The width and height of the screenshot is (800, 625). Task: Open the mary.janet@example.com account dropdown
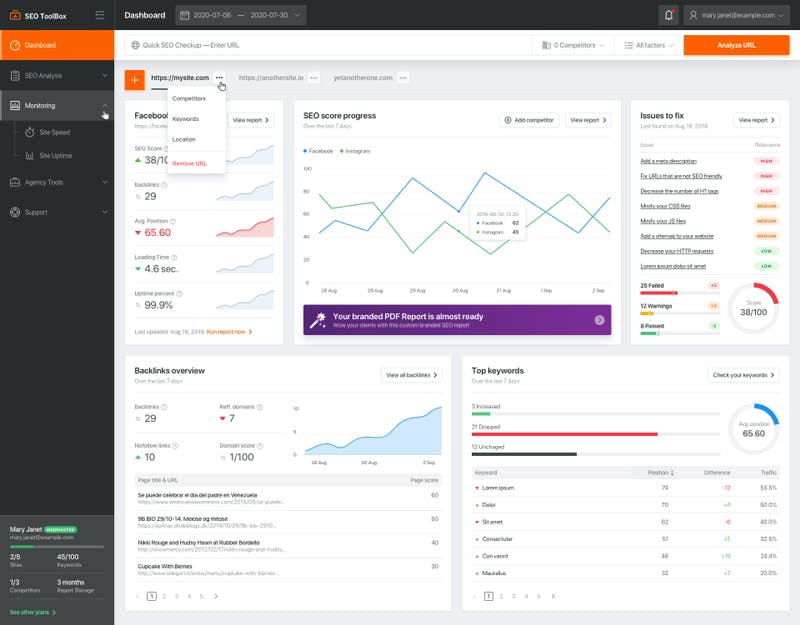click(x=738, y=15)
